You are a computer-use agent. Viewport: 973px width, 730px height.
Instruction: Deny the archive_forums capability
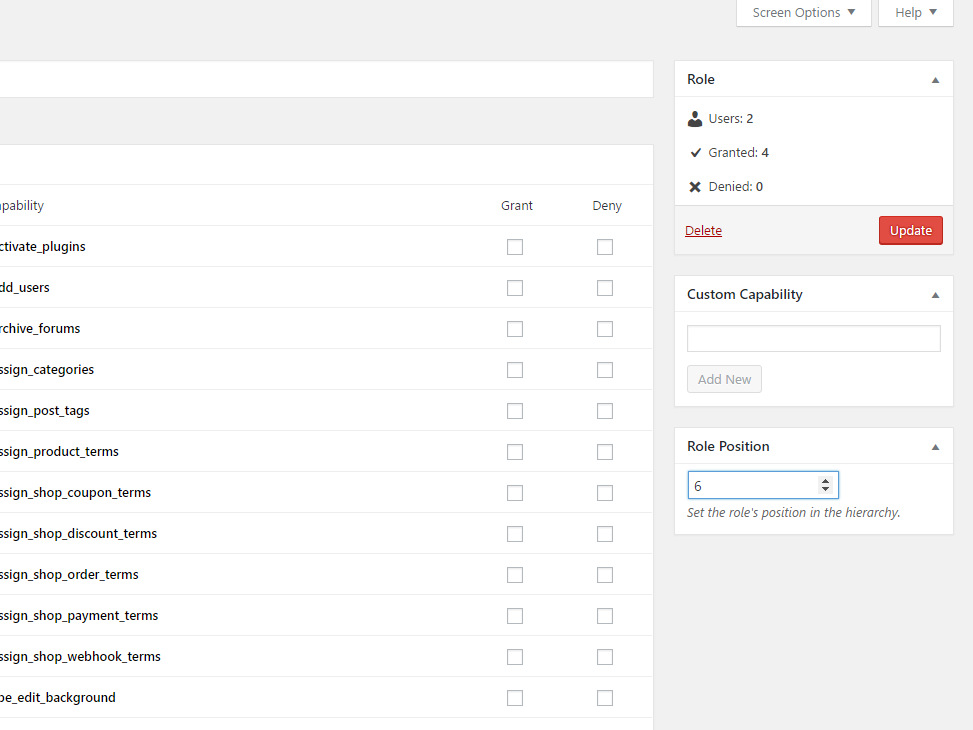click(x=605, y=329)
